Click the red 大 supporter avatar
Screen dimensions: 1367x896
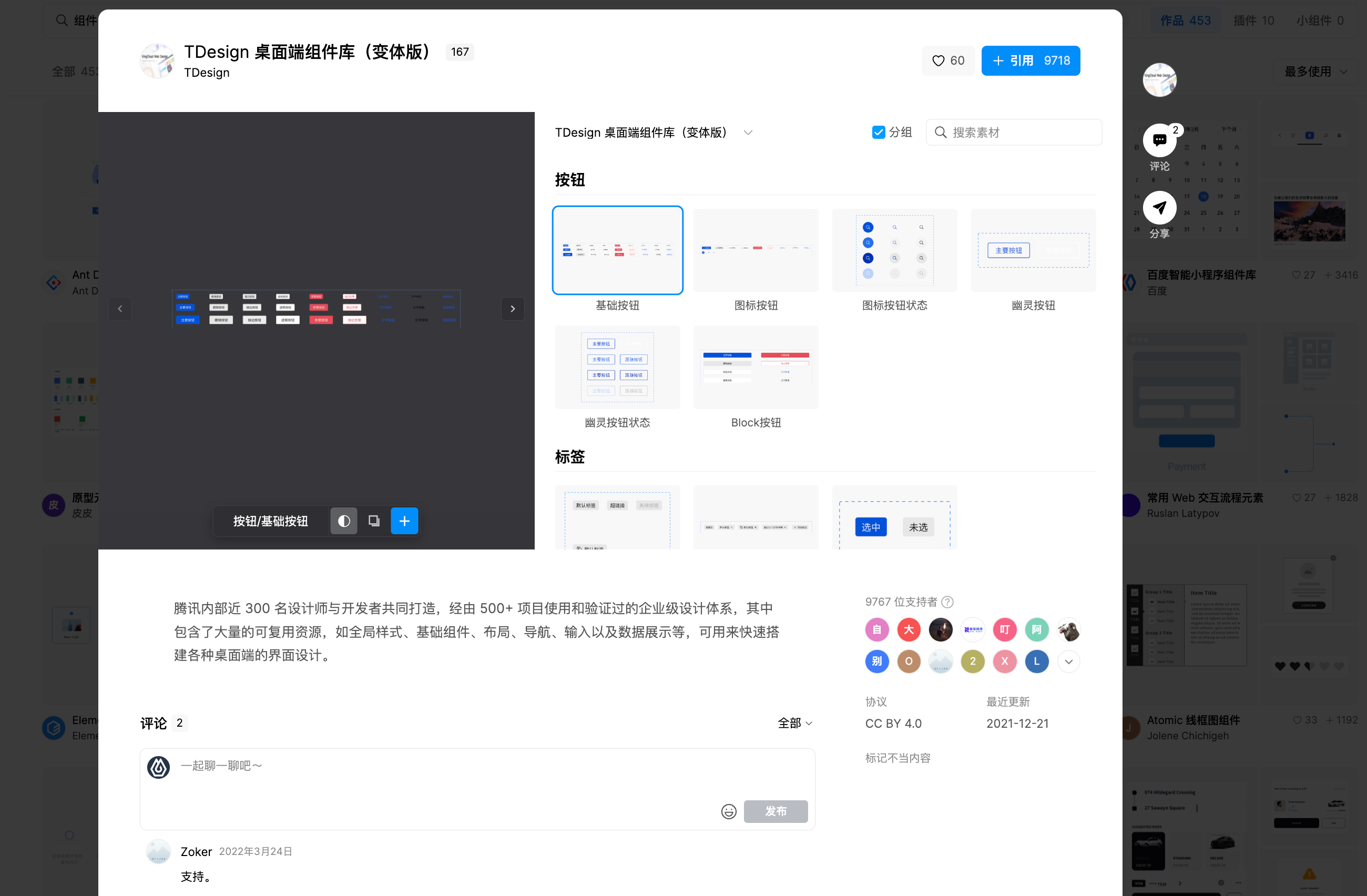click(x=909, y=630)
